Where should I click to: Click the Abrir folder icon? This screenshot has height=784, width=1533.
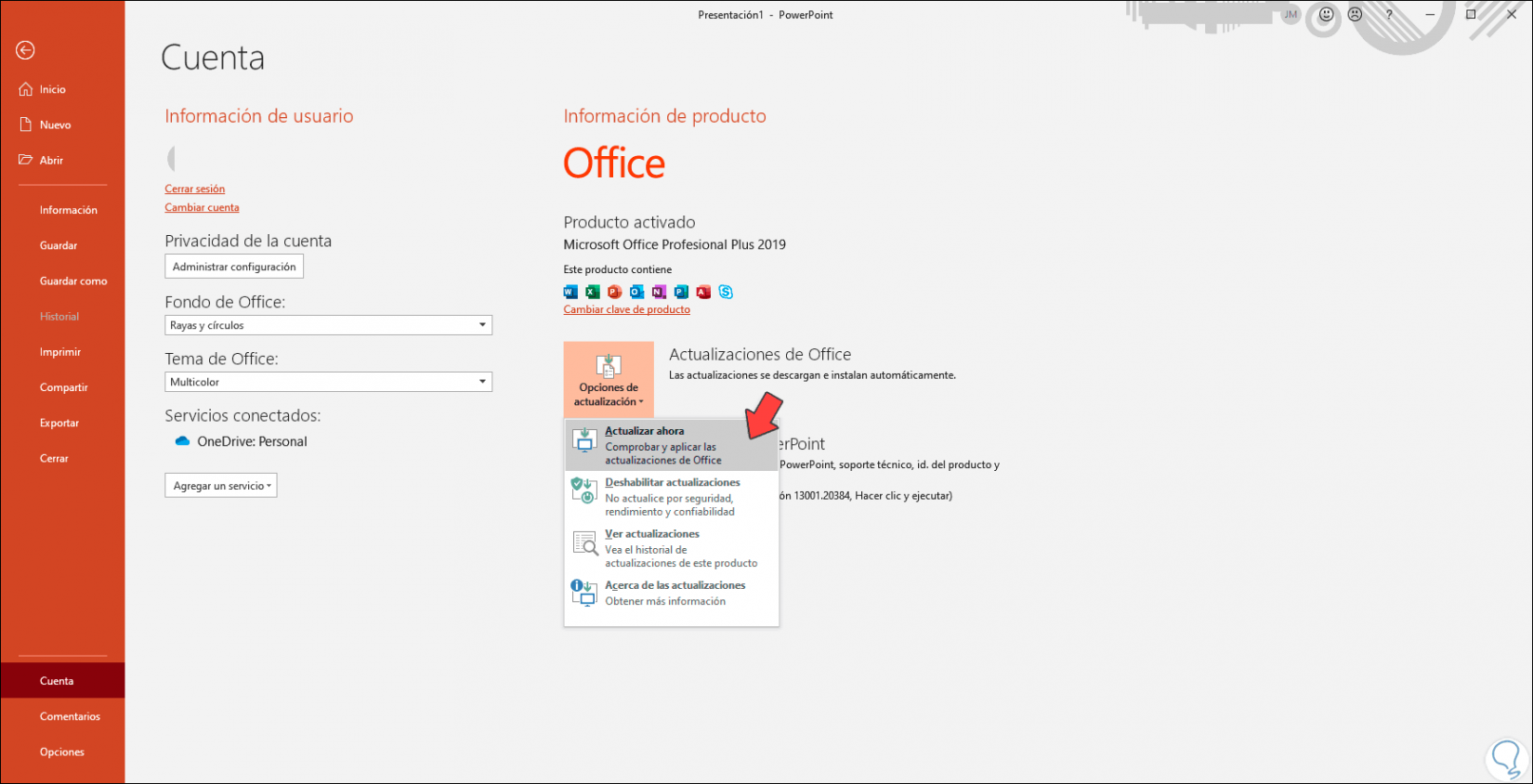point(25,160)
